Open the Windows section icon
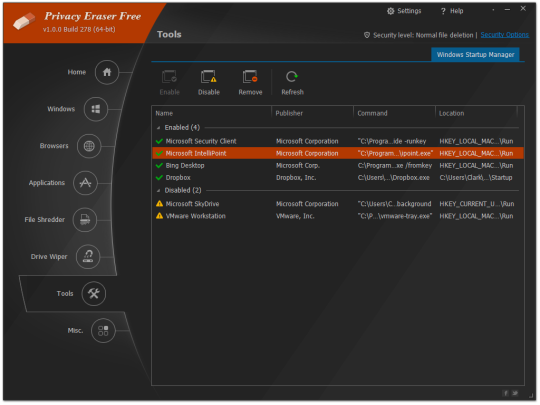Viewport: 540px width, 405px height. tap(96, 109)
